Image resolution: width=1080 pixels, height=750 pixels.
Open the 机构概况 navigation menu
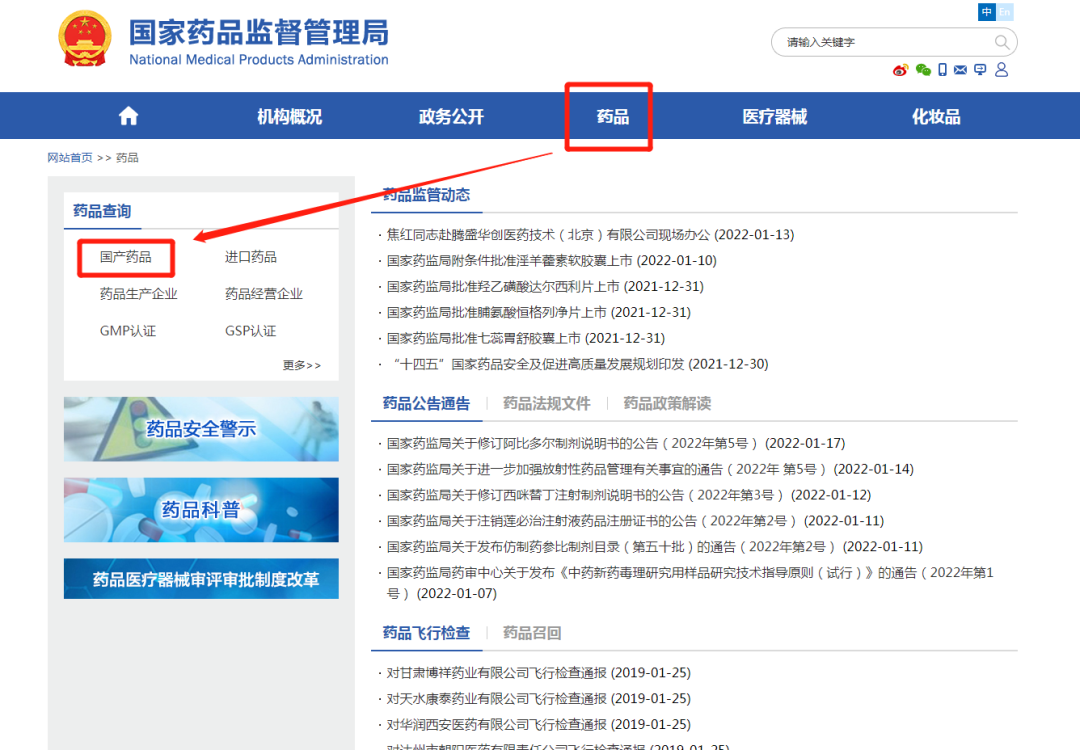289,116
